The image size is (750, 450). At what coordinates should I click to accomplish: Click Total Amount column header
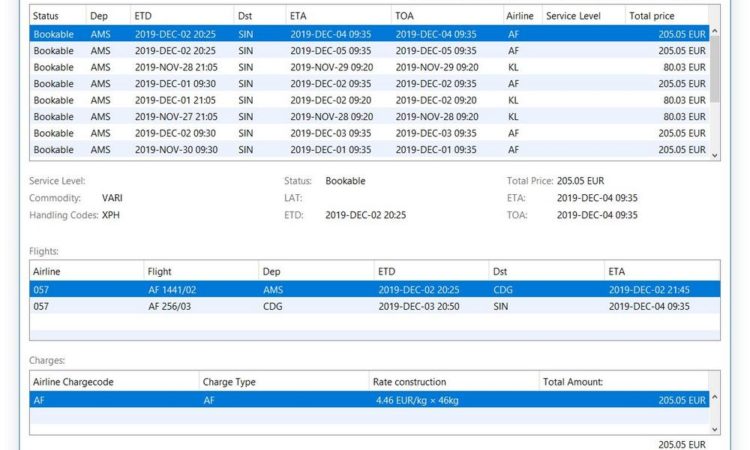pos(624,382)
